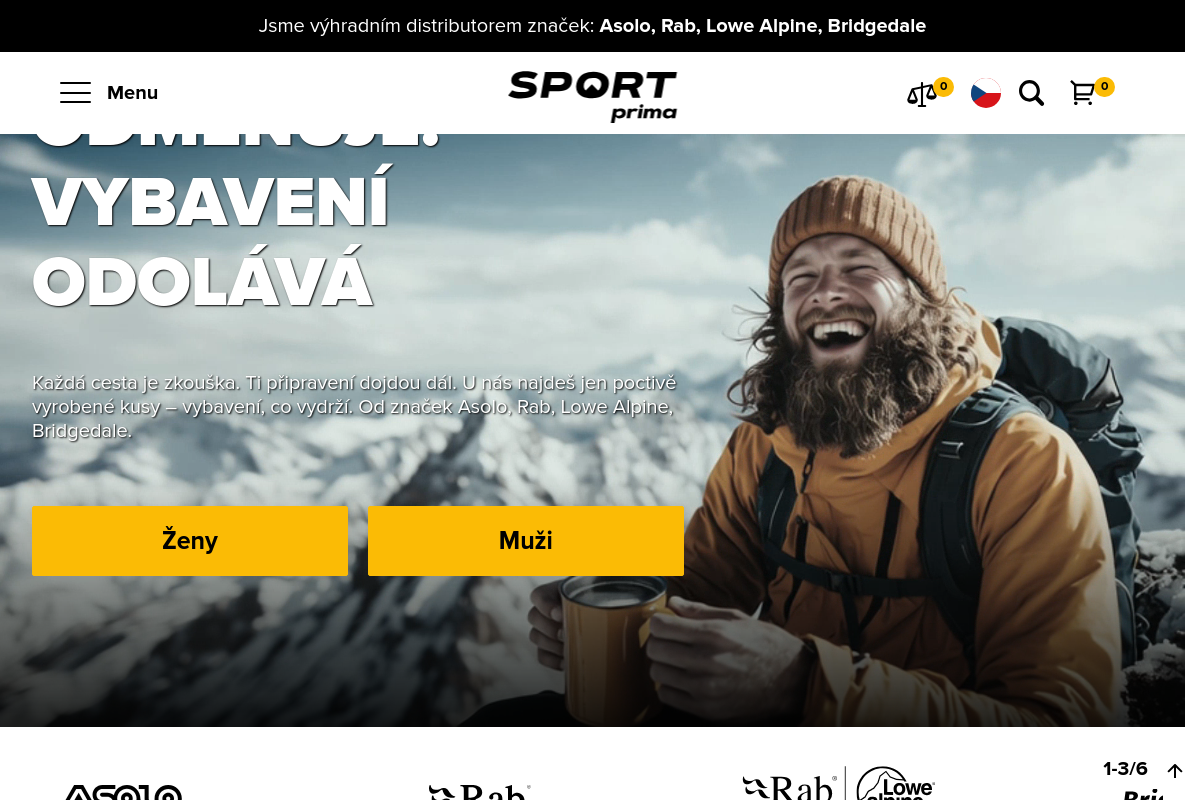Click the Menu label text
This screenshot has height=800, width=1200.
tap(132, 93)
